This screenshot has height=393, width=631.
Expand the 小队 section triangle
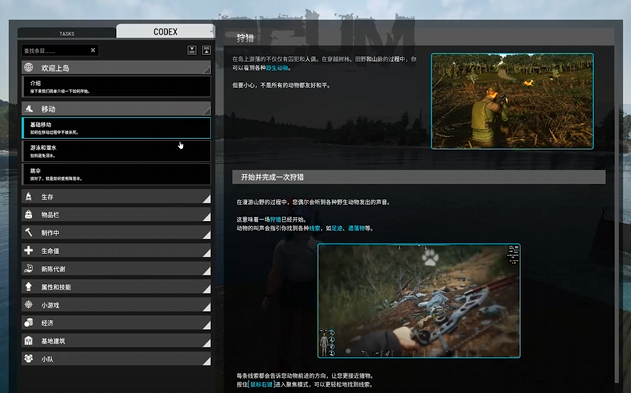[x=206, y=361]
